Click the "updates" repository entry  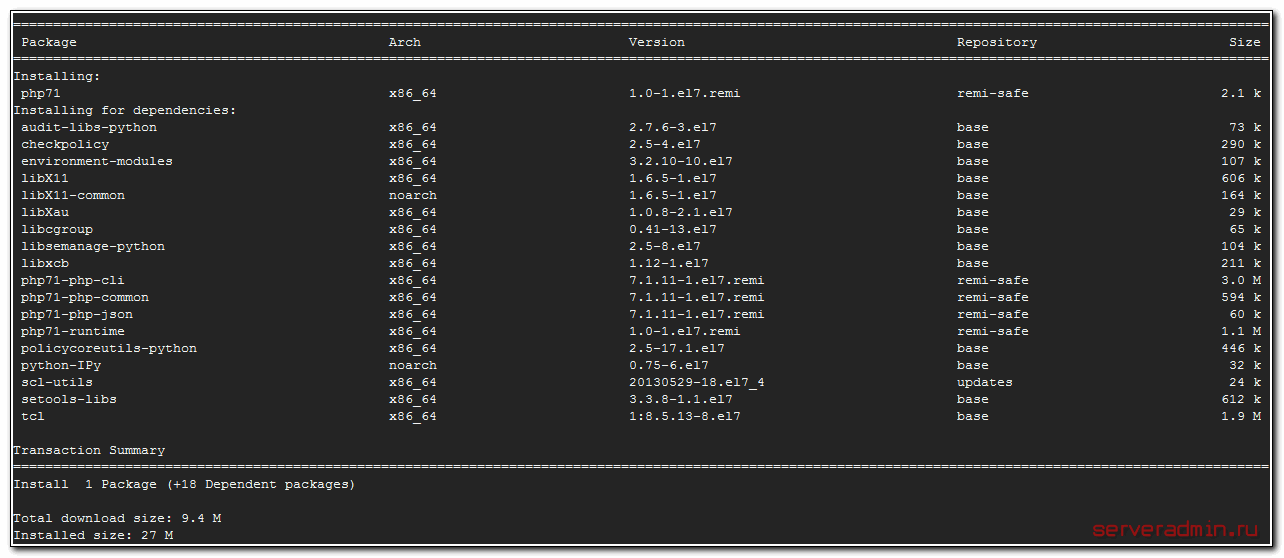coord(984,382)
